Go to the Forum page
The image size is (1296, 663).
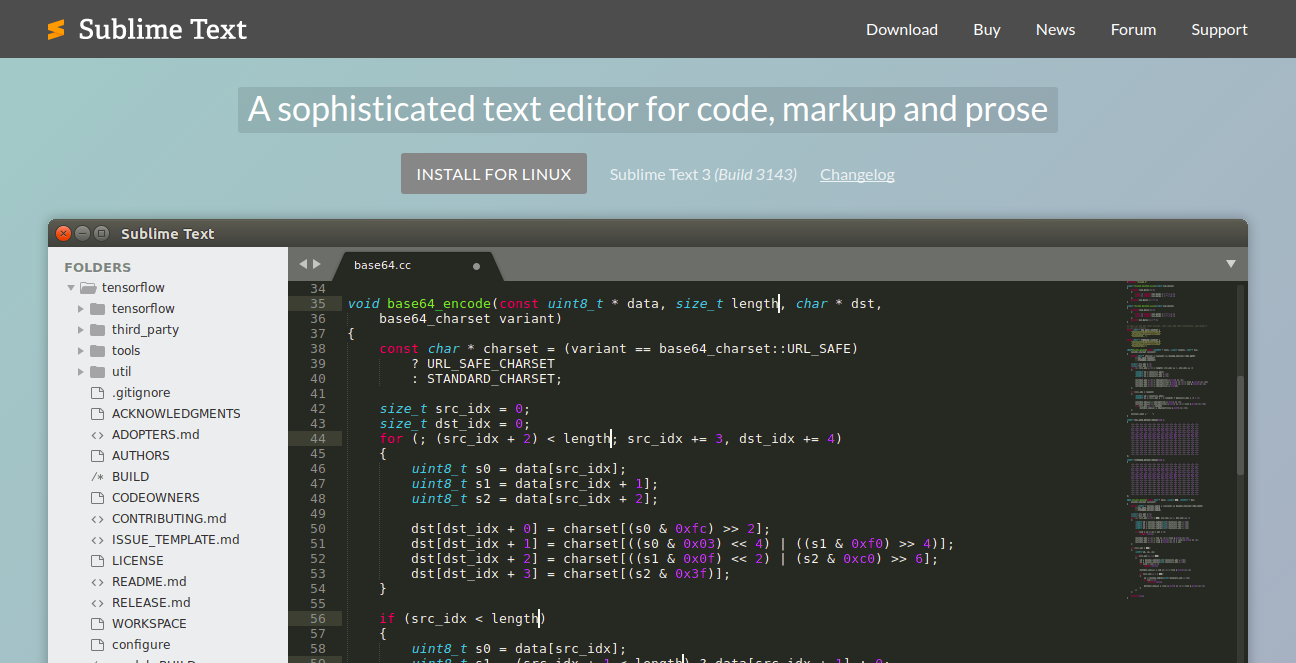[x=1133, y=30]
